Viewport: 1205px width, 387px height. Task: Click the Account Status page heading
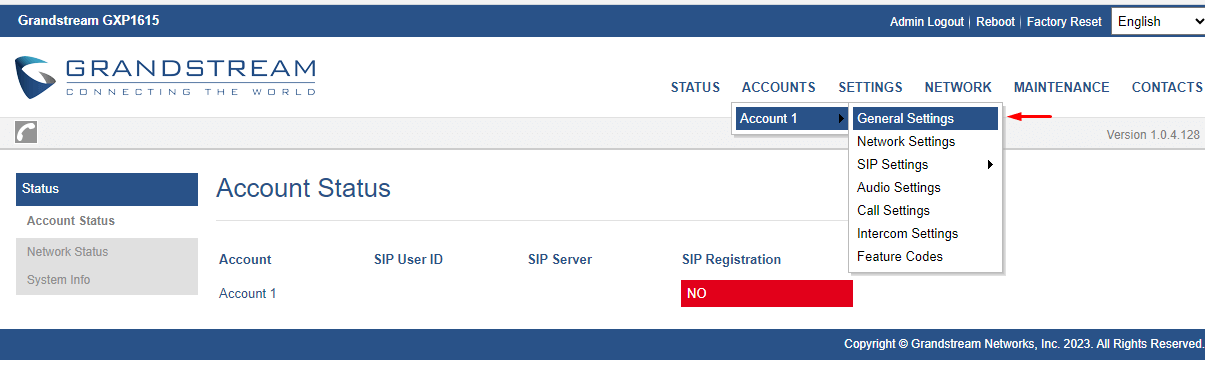[x=303, y=188]
